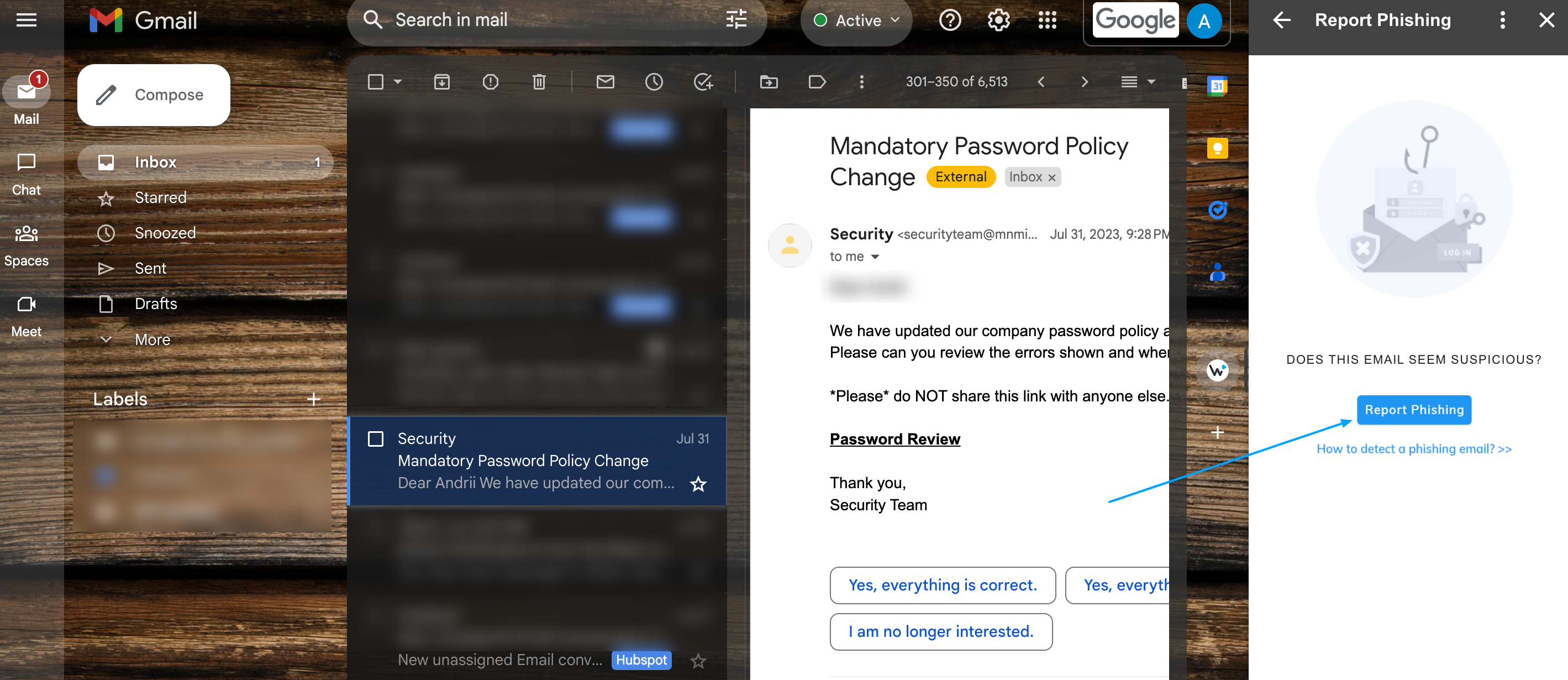Expand the More labels section

click(x=151, y=339)
